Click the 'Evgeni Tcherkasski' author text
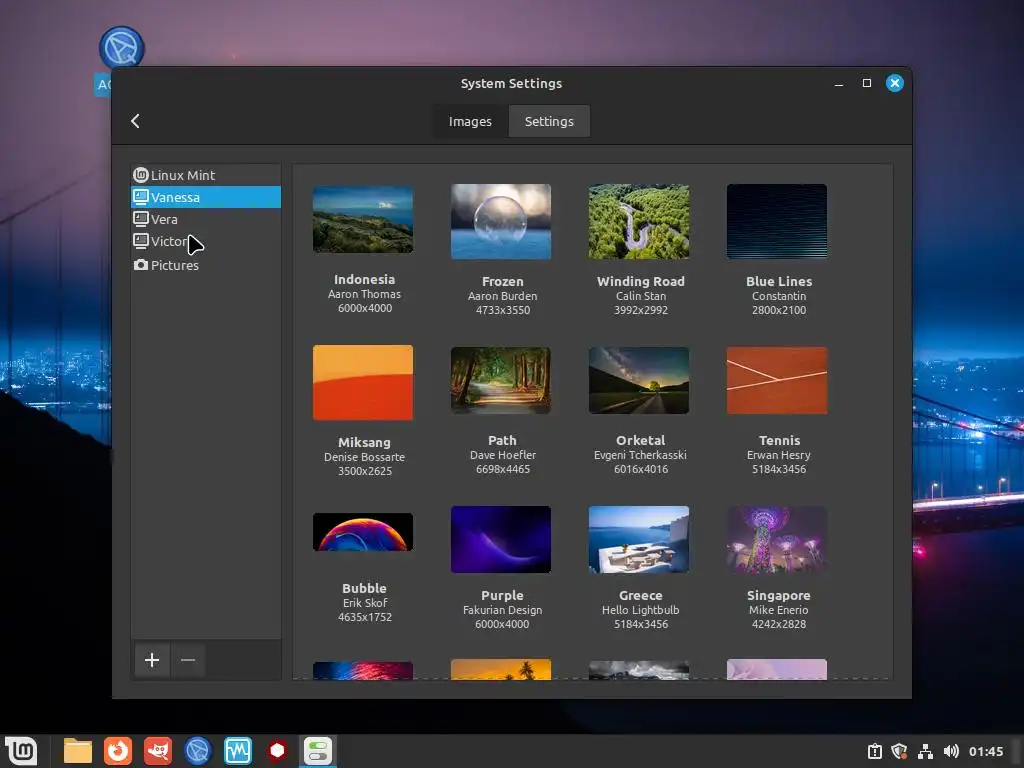Image resolution: width=1024 pixels, height=768 pixels. (640, 455)
